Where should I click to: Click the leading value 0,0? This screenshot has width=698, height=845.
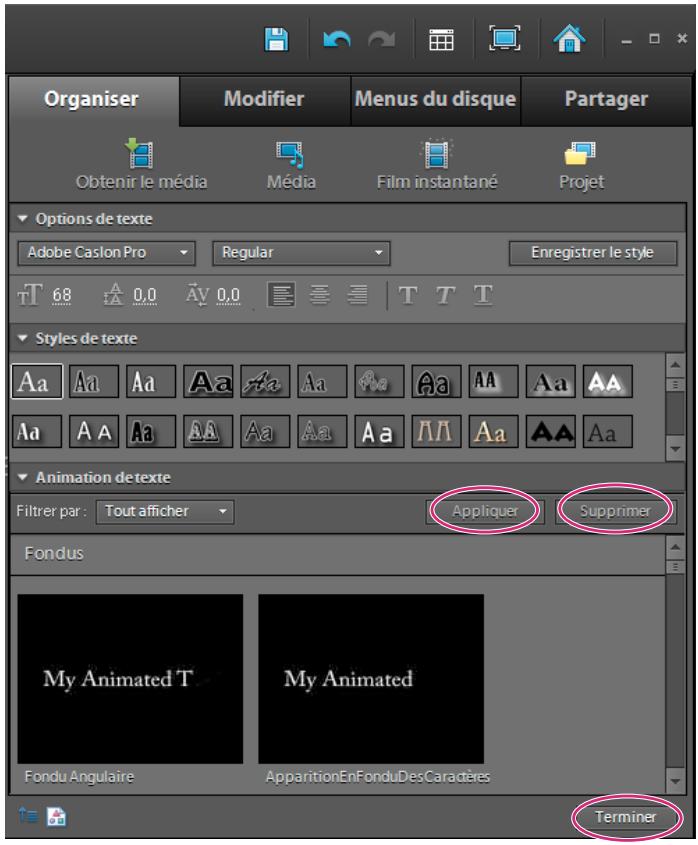pos(145,295)
